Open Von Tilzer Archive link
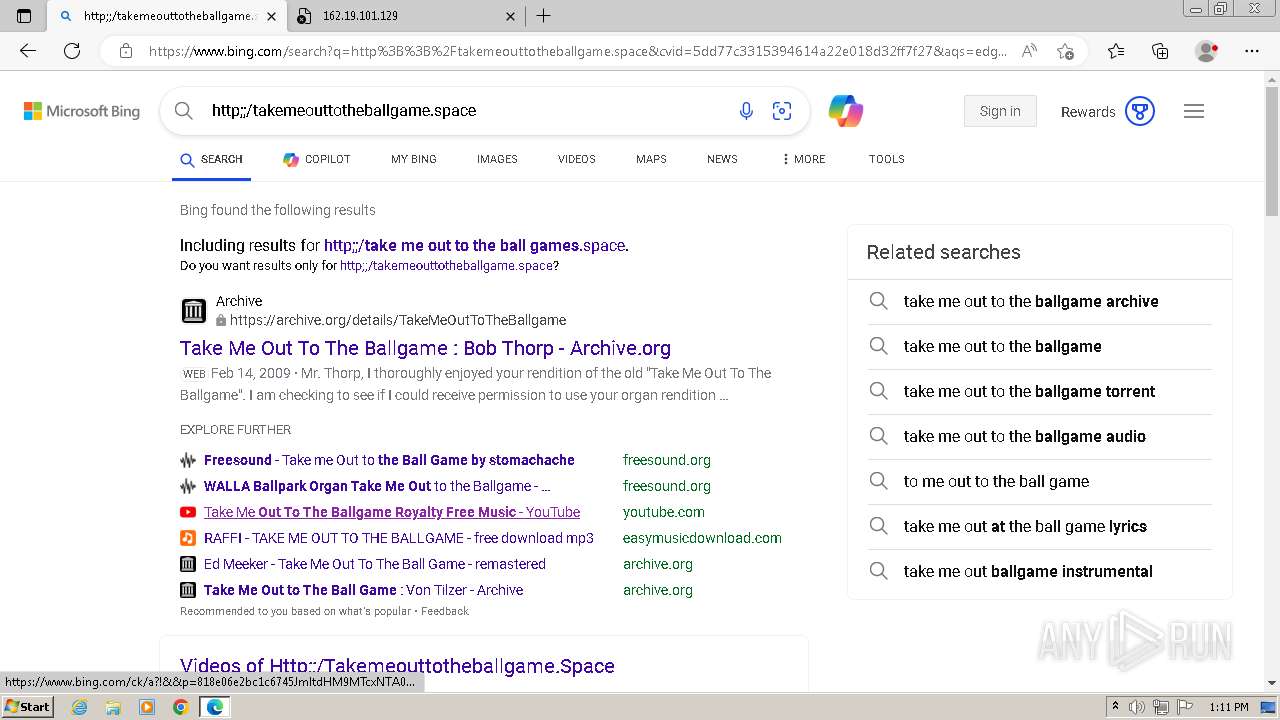 coord(364,590)
